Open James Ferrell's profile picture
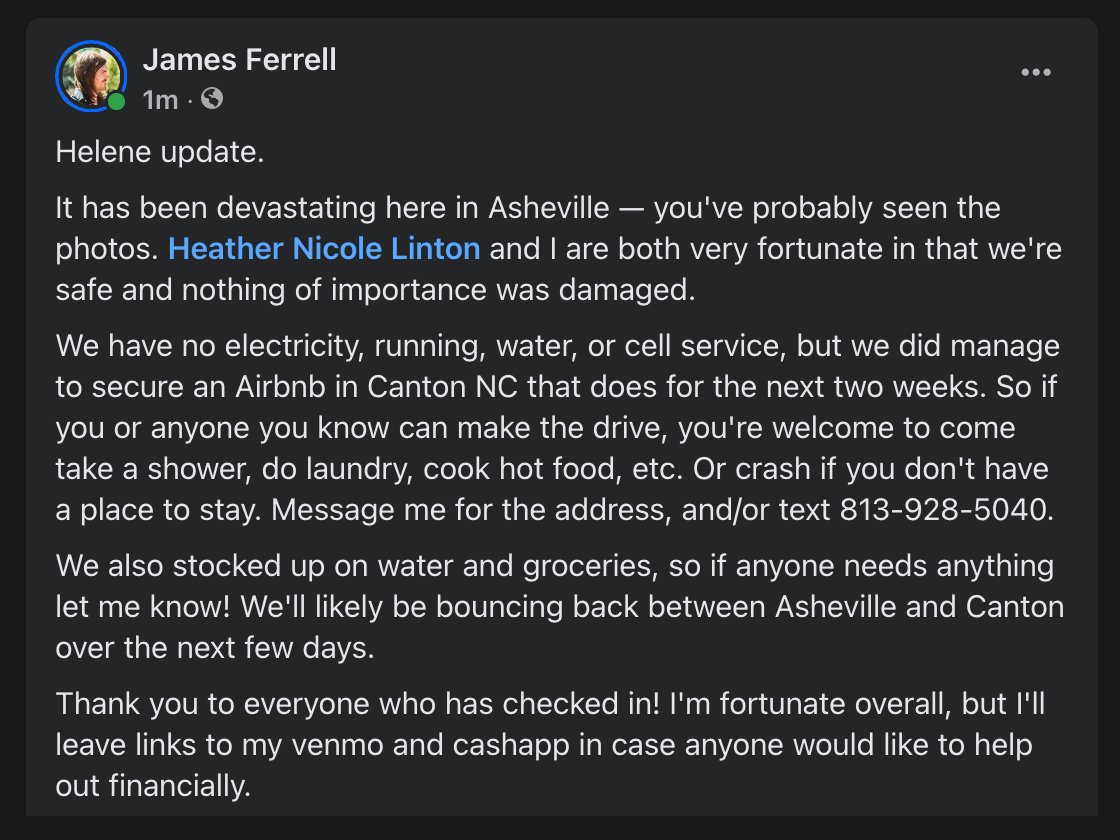The height and width of the screenshot is (840, 1120). (91, 76)
